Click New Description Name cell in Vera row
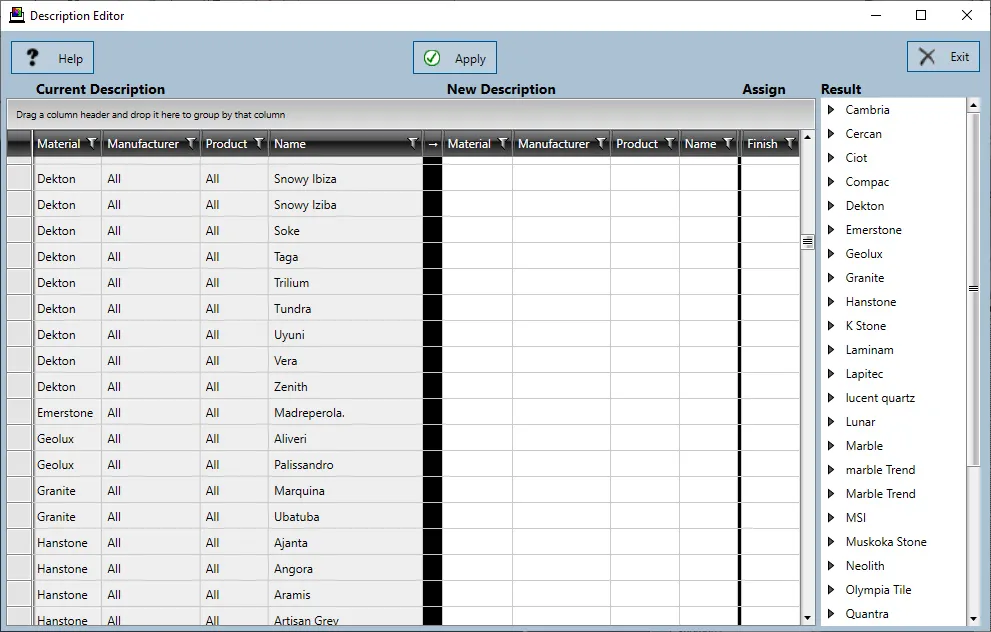 coord(708,361)
